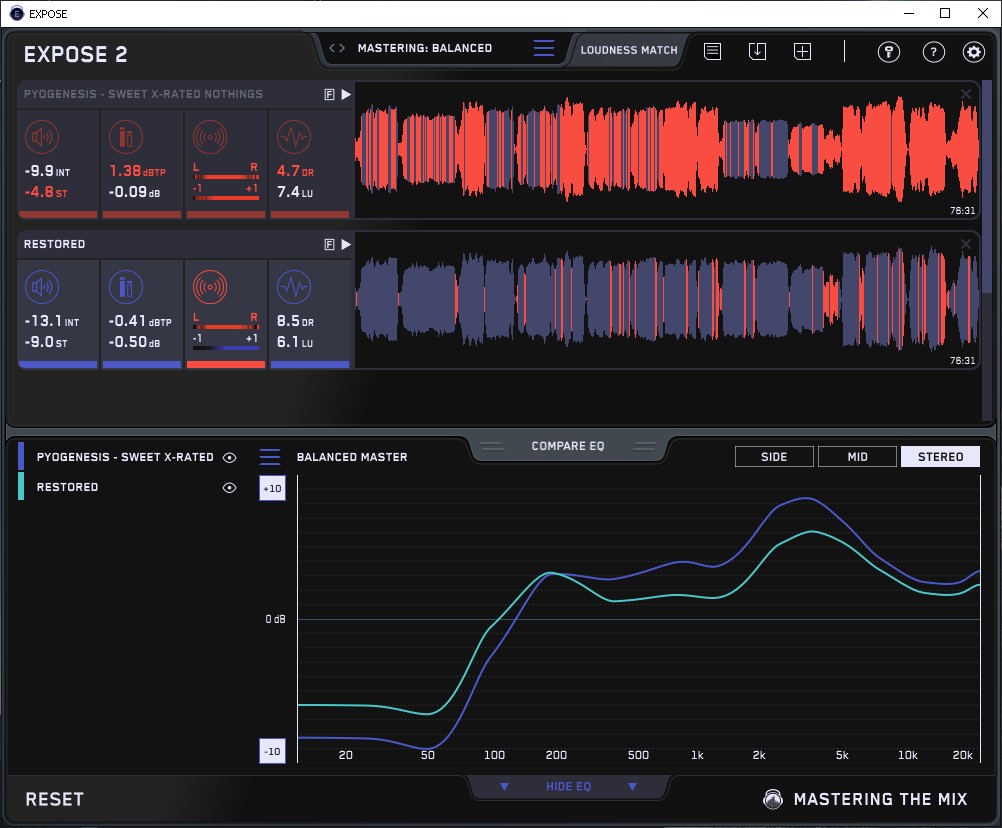
Task: Click the Restored waveform display
Action: (x=667, y=300)
